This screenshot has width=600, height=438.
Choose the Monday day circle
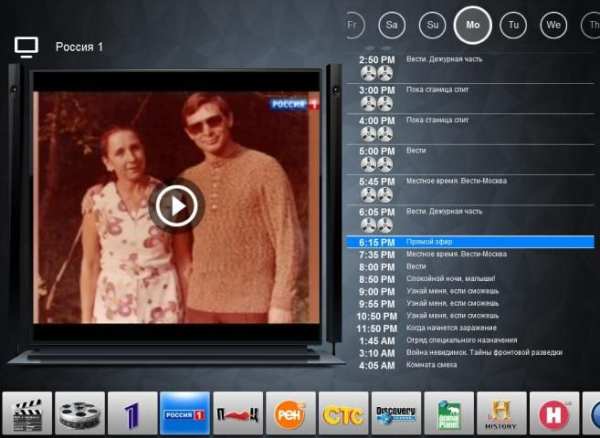click(x=473, y=25)
